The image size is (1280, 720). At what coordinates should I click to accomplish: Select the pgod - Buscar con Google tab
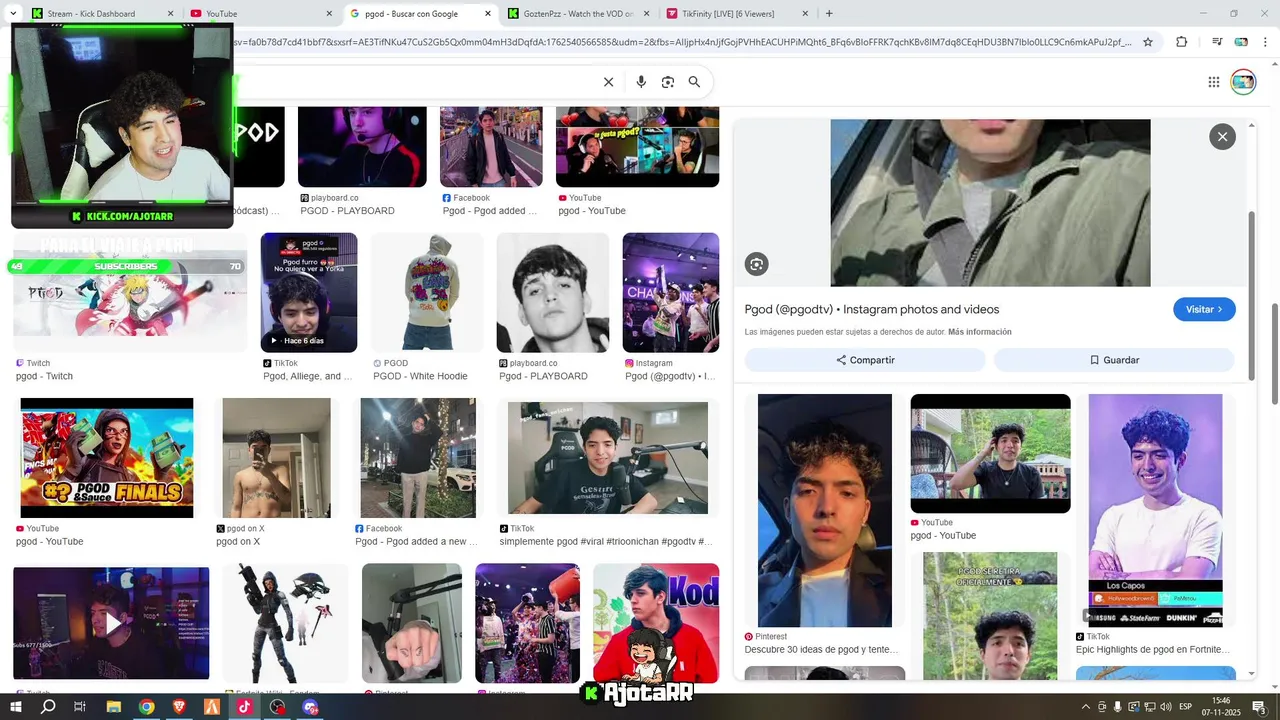click(x=421, y=14)
